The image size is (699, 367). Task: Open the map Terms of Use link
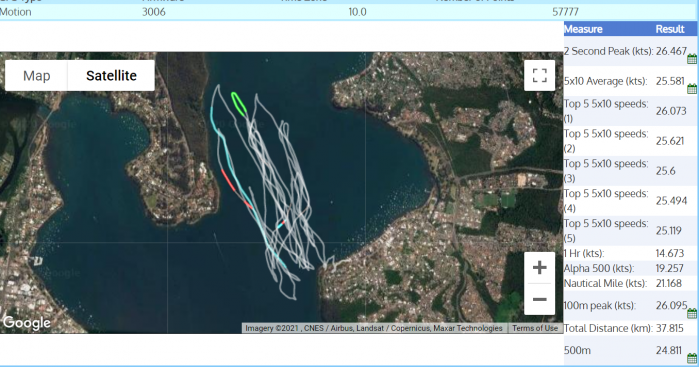535,328
